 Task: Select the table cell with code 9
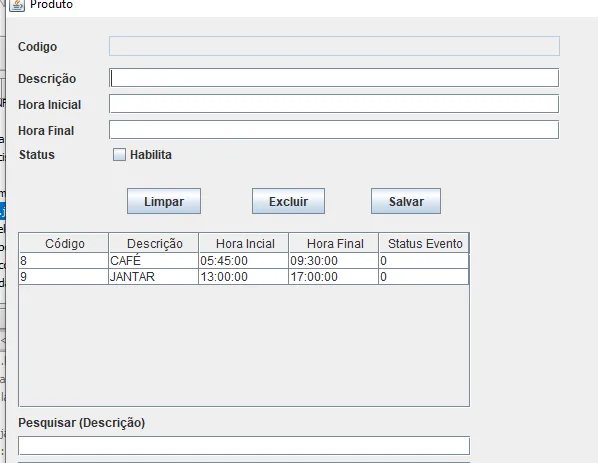point(64,277)
